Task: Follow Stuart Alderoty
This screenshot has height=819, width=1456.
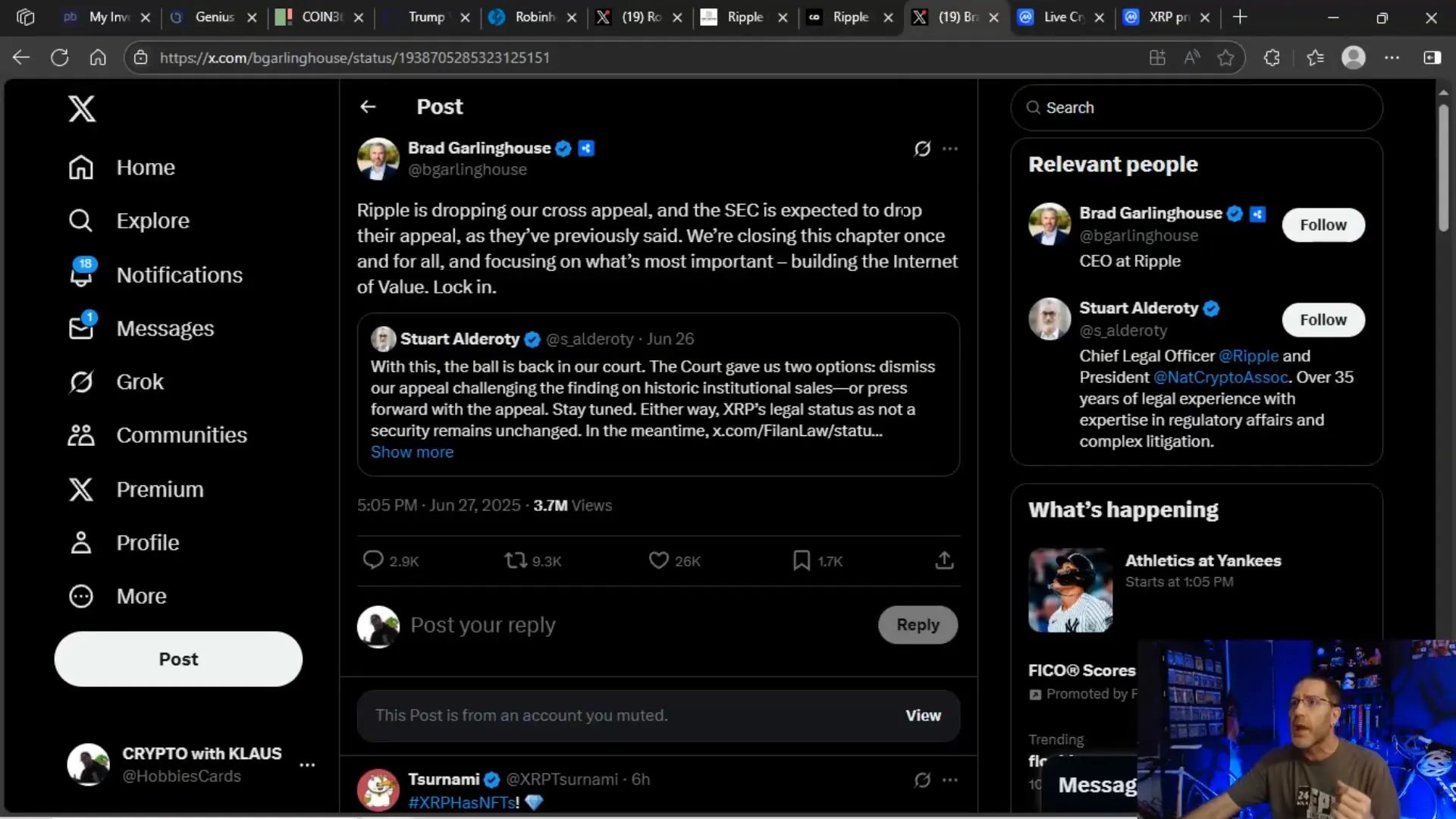Action: pyautogui.click(x=1323, y=320)
